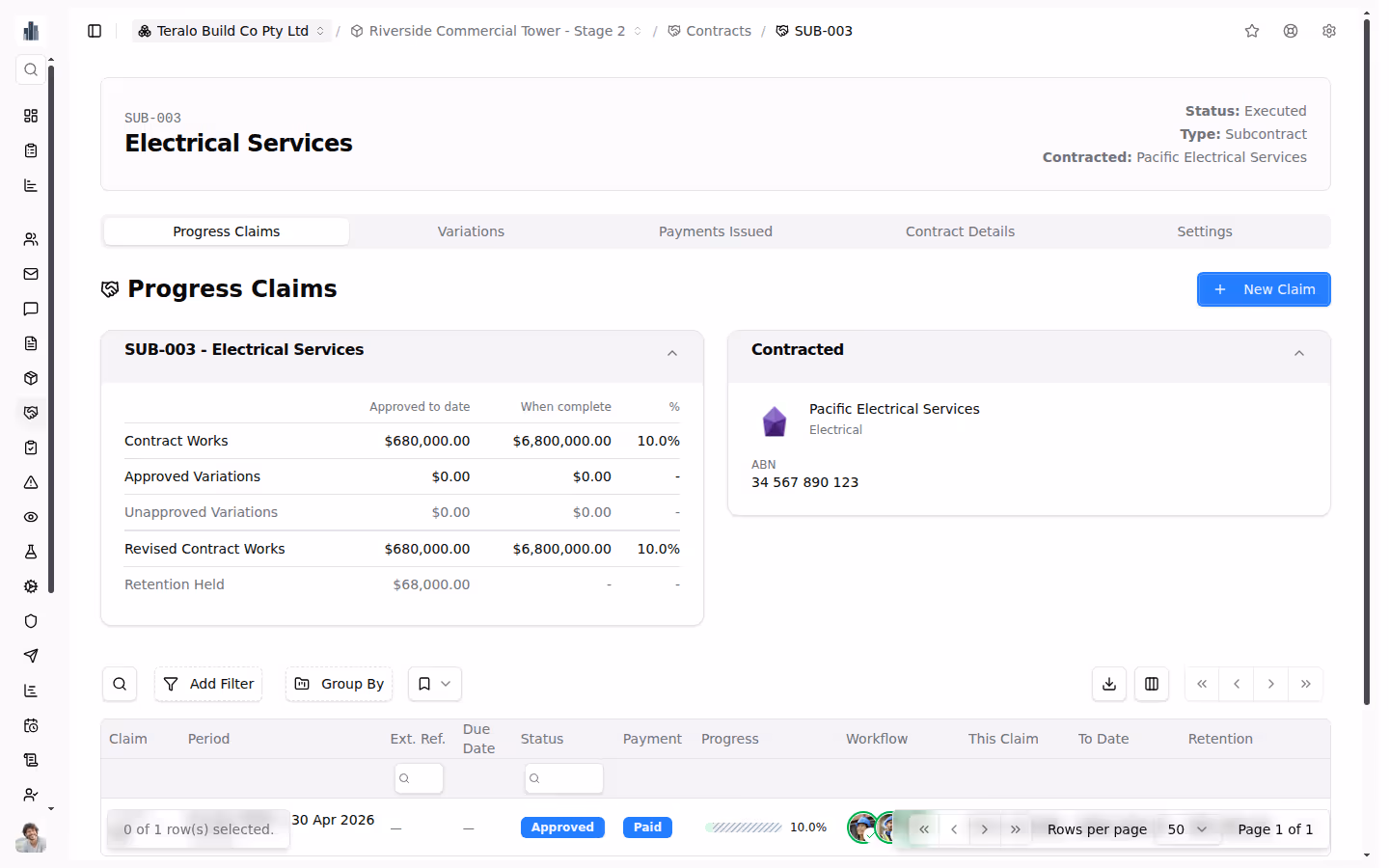Collapse the Contracted card

(x=1299, y=353)
